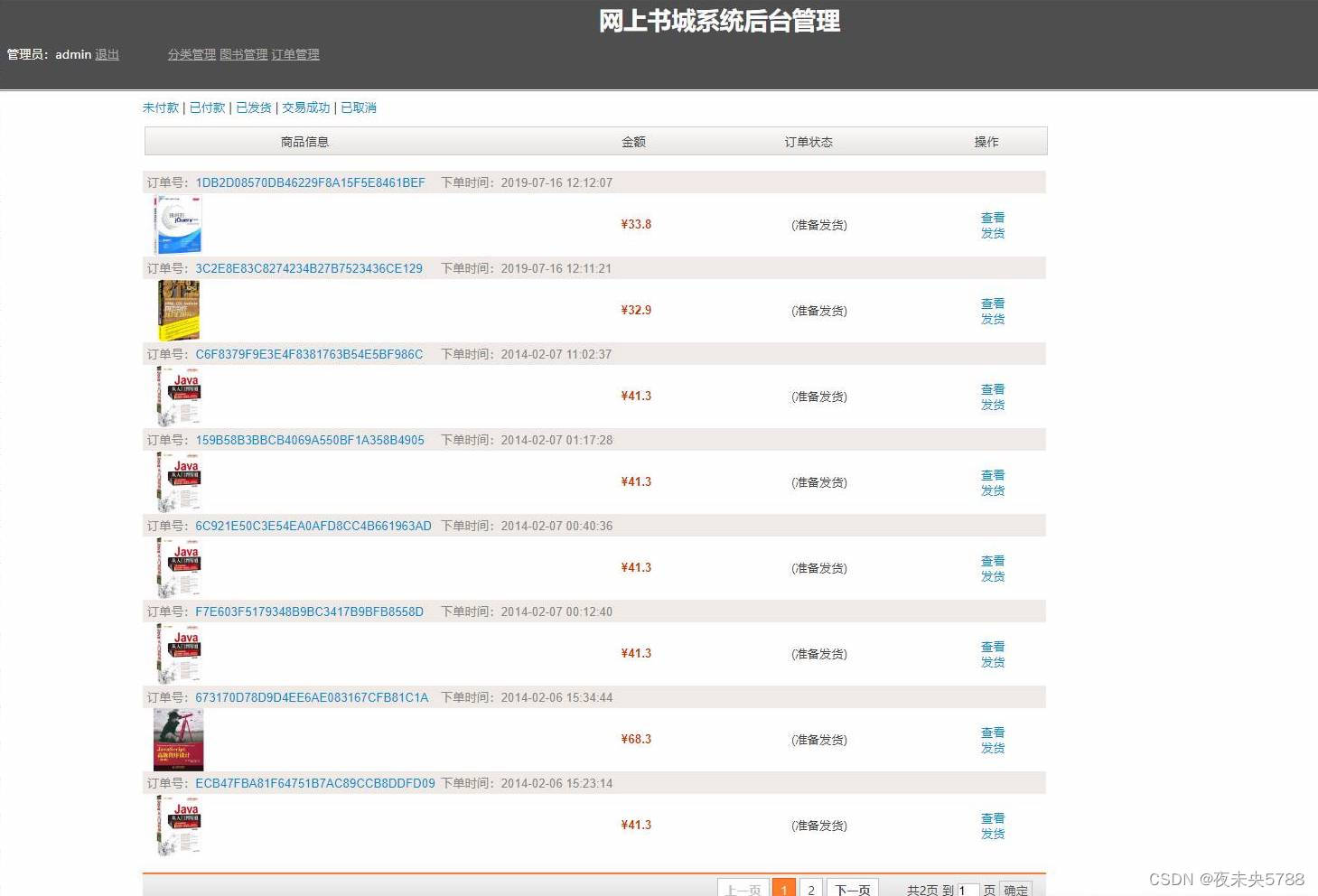The height and width of the screenshot is (896, 1318).
Task: Click the Java book cover in order ECB47FBA…
Action: click(178, 826)
